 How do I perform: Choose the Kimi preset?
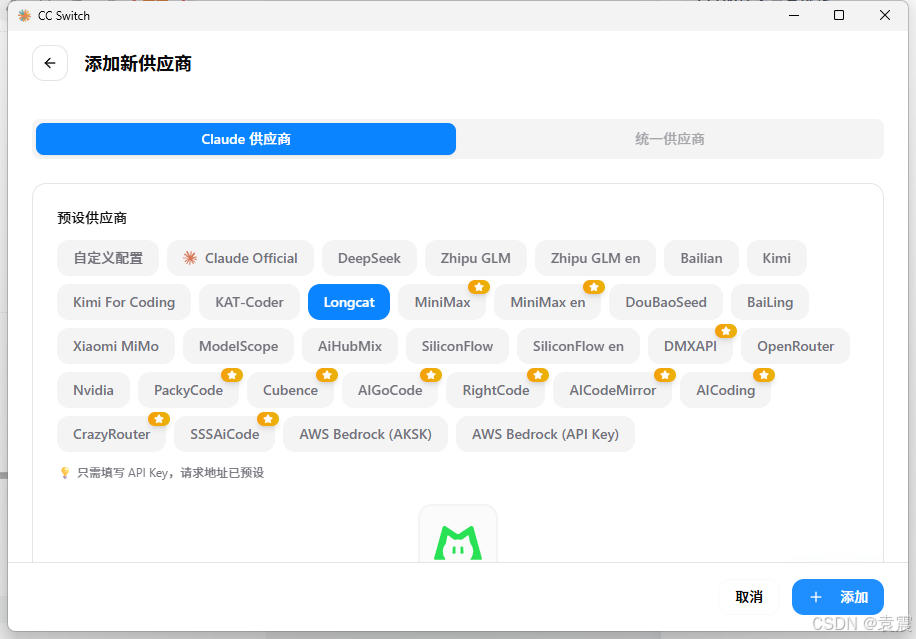coord(776,258)
